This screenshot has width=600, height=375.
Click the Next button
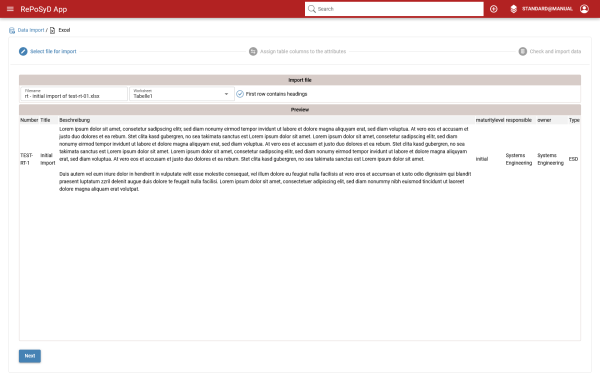(30, 356)
